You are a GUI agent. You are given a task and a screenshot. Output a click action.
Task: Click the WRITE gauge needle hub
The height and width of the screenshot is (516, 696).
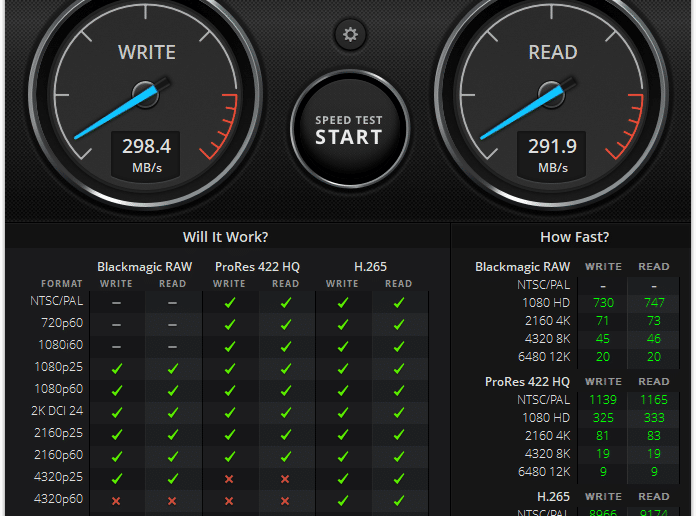[146, 94]
